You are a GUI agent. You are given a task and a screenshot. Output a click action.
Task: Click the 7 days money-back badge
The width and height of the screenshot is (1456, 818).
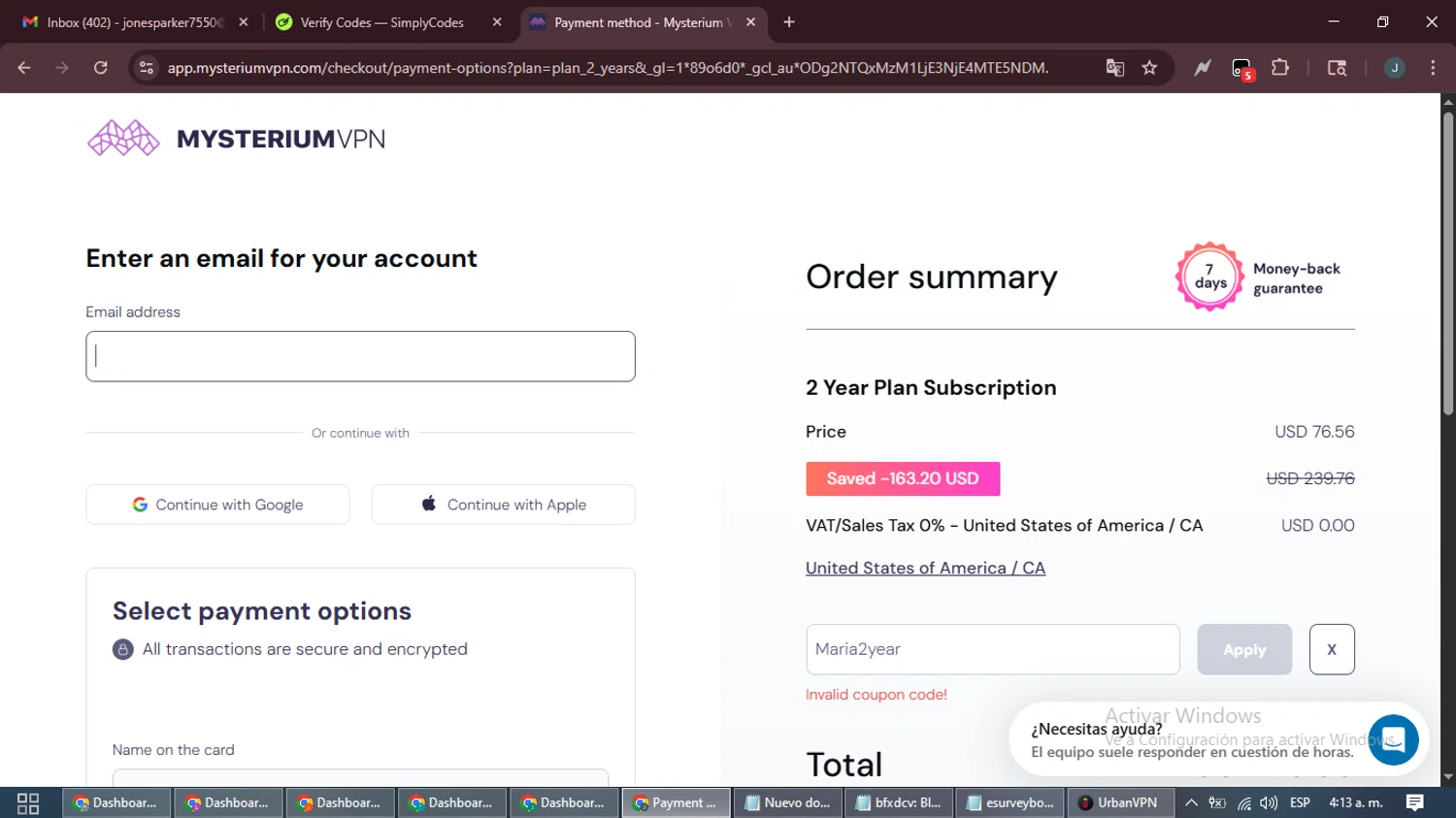tap(1209, 277)
